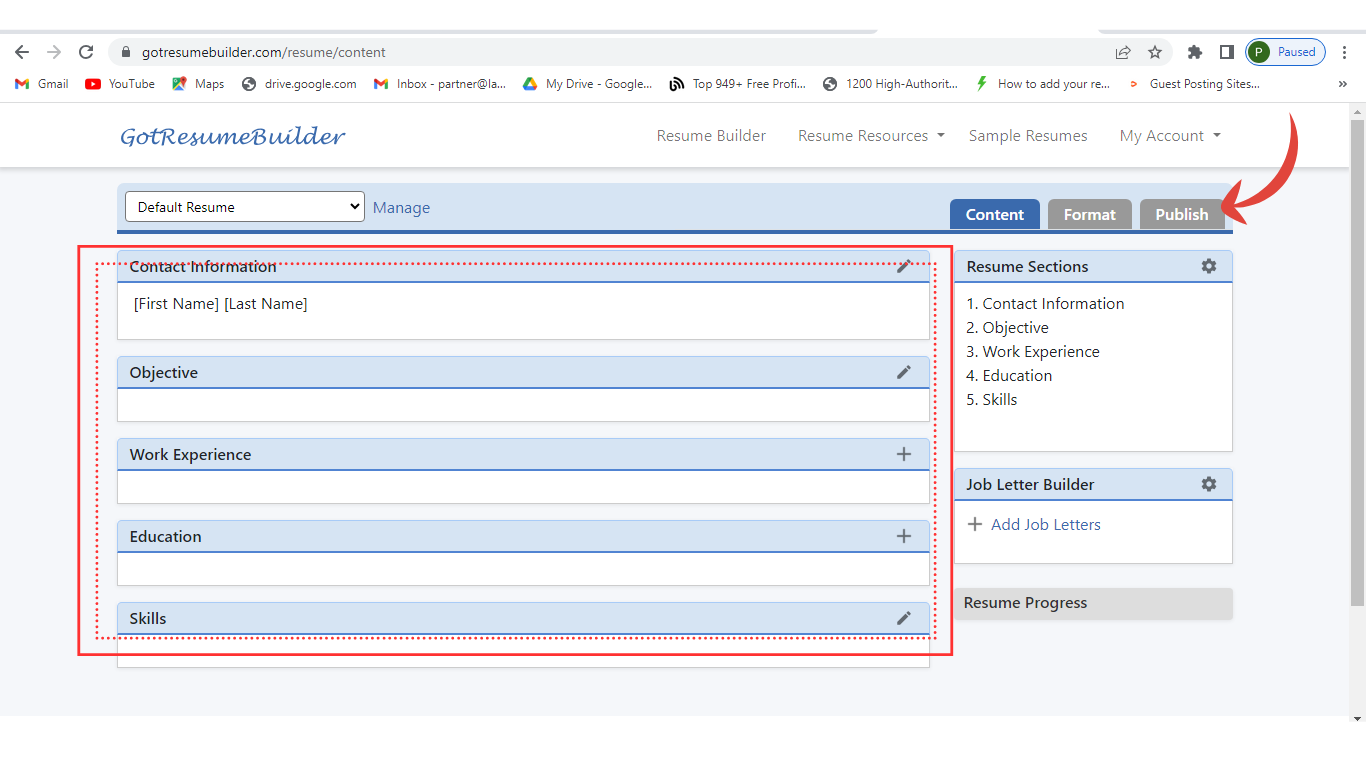
Task: Open Resume Sections gear settings
Action: pyautogui.click(x=1209, y=266)
